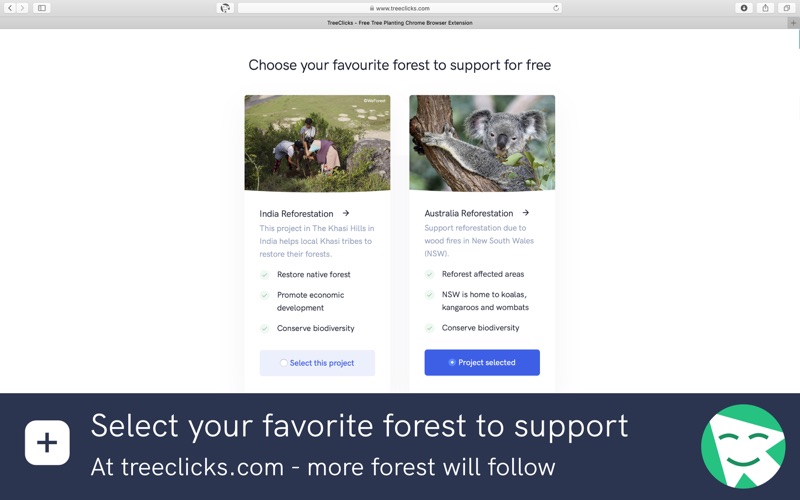This screenshot has height=500, width=800.
Task: Go back with the browser back arrow
Action: click(10, 8)
